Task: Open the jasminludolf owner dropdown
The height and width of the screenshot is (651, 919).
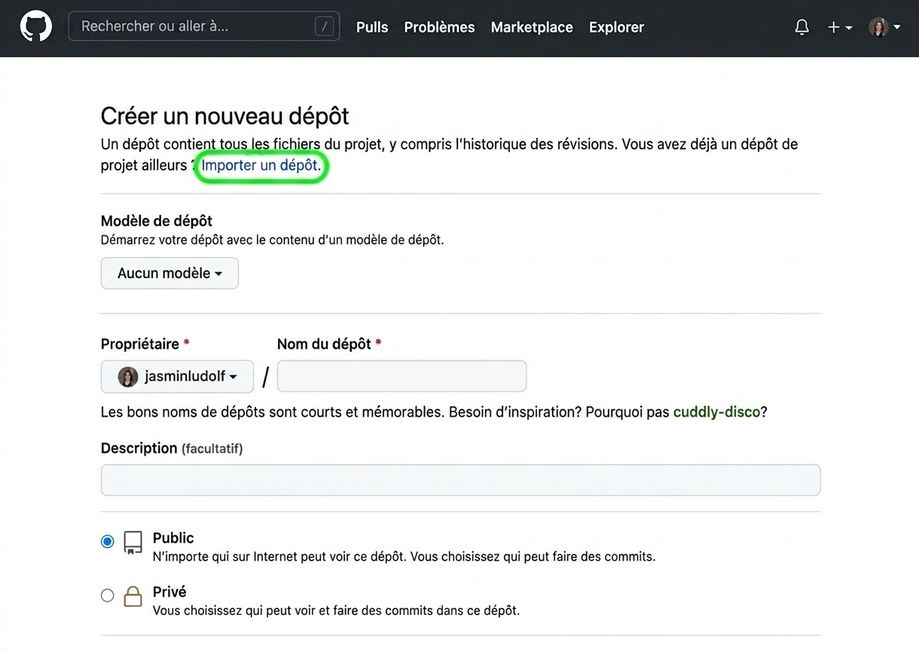Action: pyautogui.click(x=177, y=376)
